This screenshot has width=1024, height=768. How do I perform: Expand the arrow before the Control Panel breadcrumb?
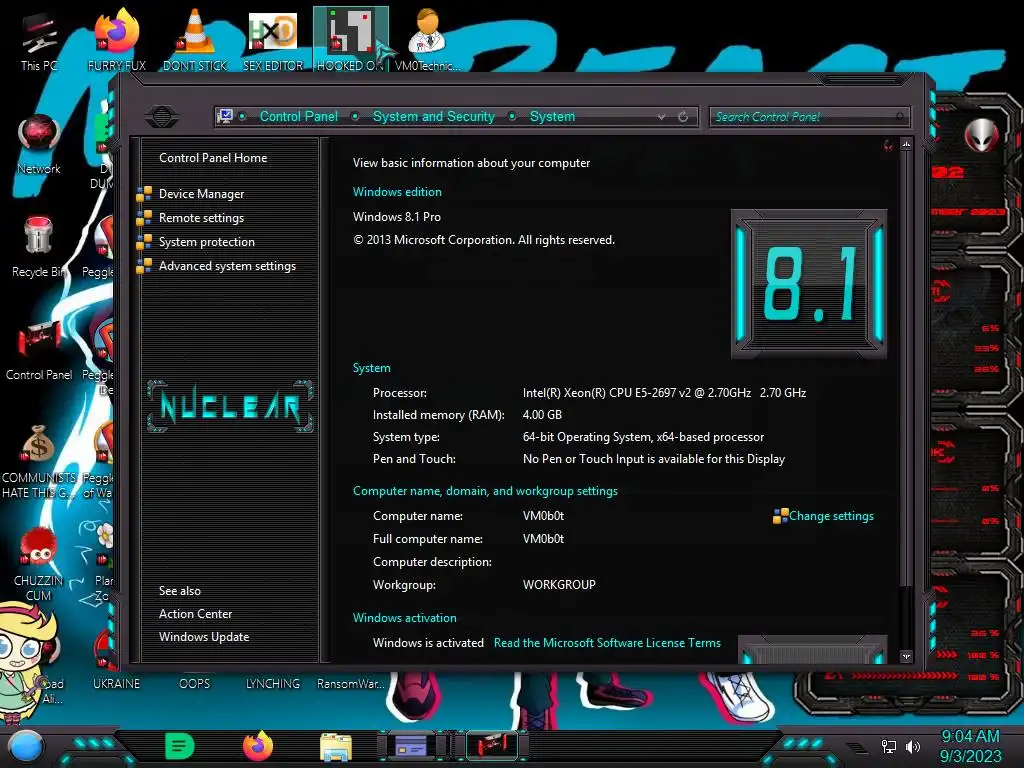tap(242, 116)
